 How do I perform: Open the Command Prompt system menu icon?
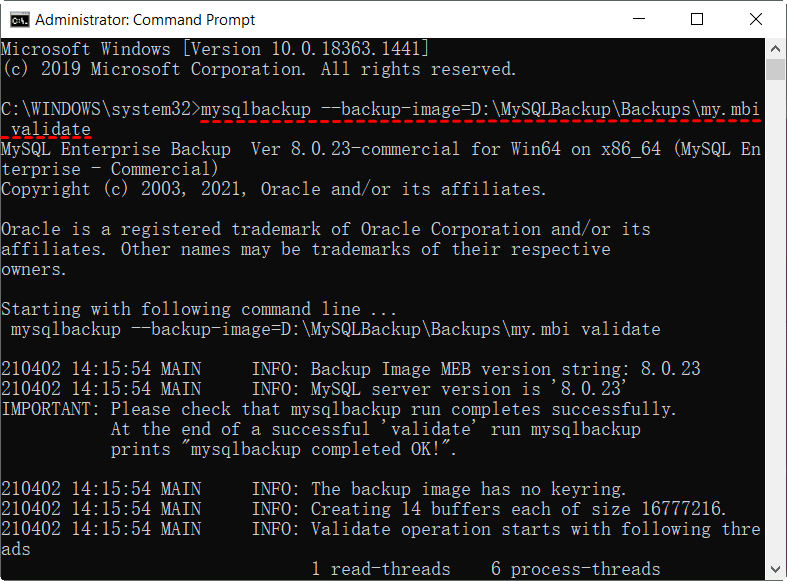coord(17,19)
